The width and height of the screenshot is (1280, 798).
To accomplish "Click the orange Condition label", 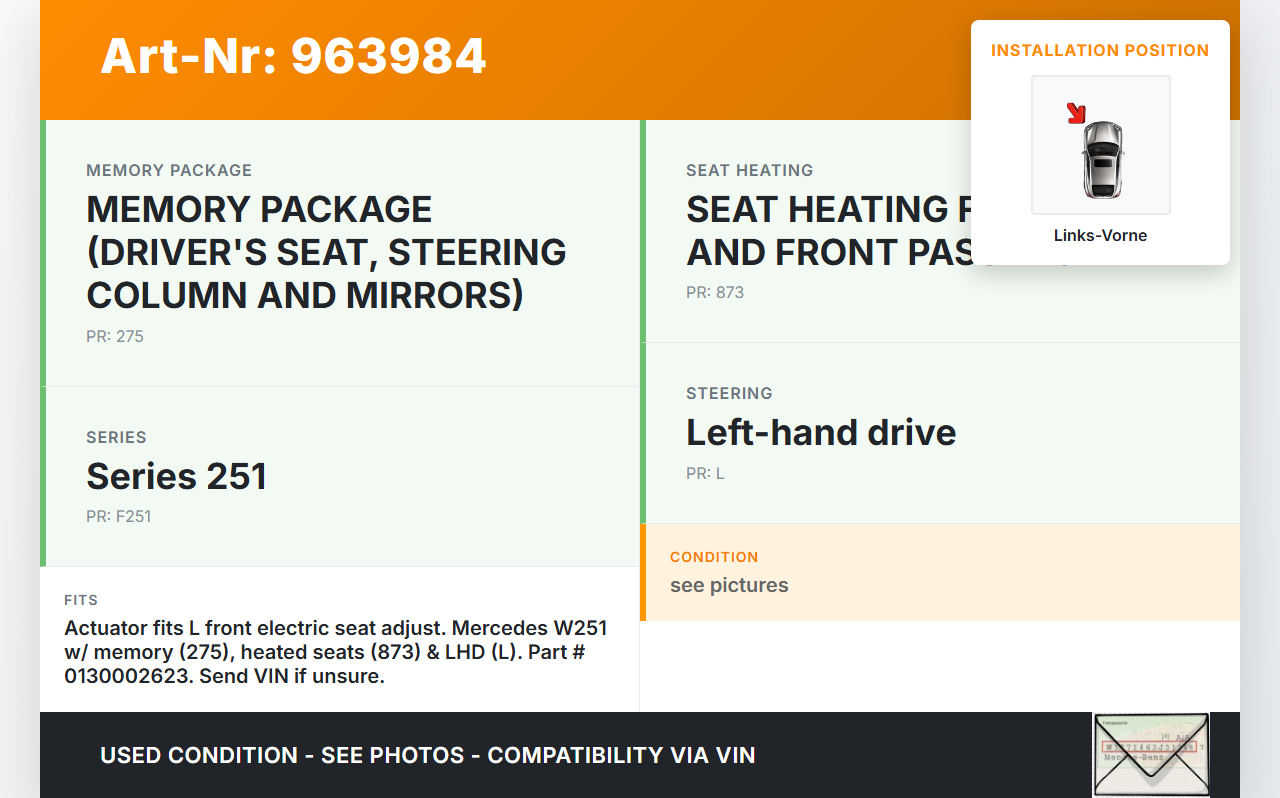I will click(714, 557).
